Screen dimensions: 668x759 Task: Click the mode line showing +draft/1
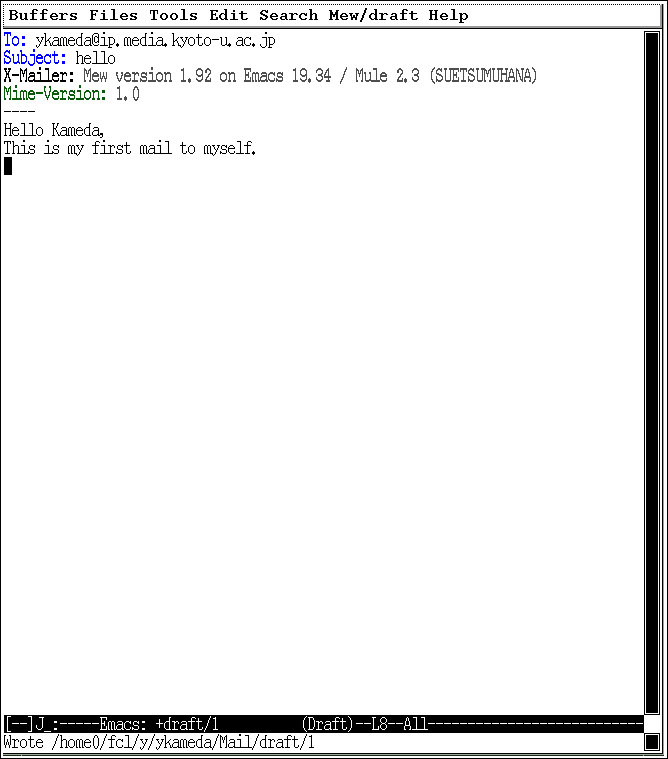tap(323, 724)
